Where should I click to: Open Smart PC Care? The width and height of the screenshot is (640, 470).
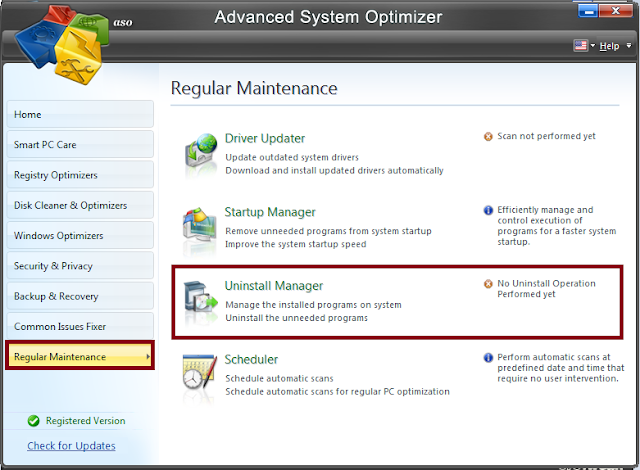tap(80, 144)
